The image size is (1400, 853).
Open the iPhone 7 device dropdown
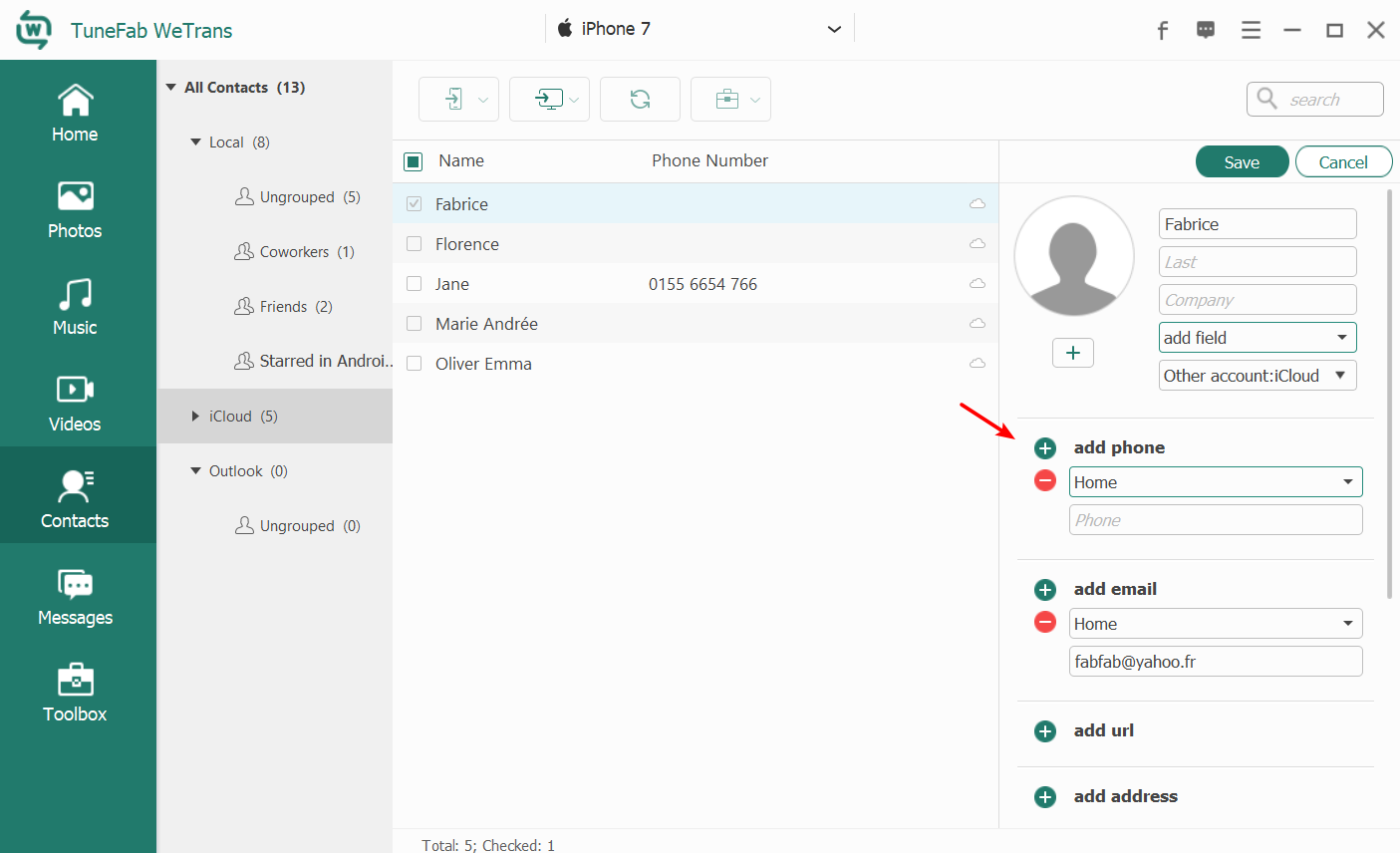pyautogui.click(x=700, y=29)
